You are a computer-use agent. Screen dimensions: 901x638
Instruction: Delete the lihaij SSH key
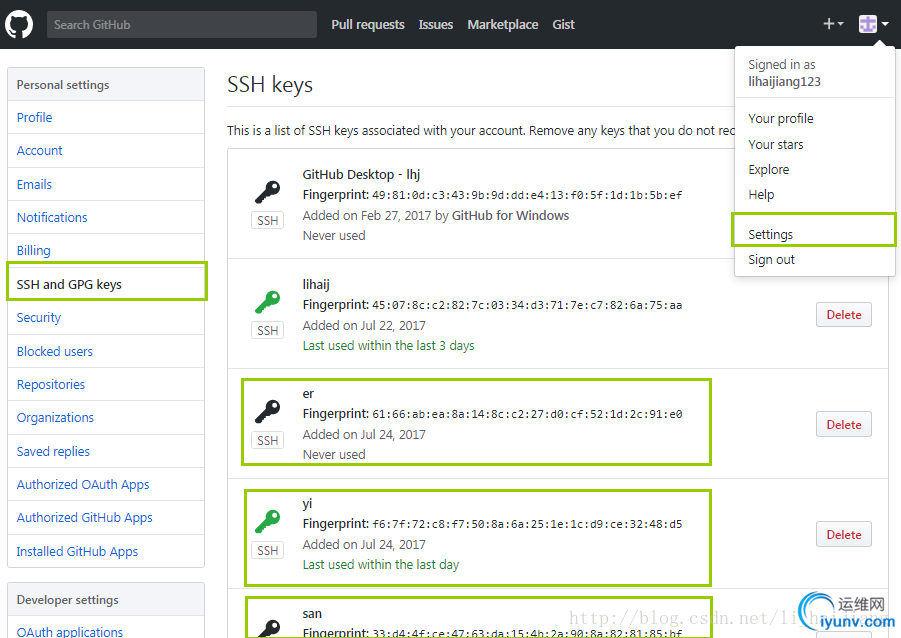[x=844, y=315]
